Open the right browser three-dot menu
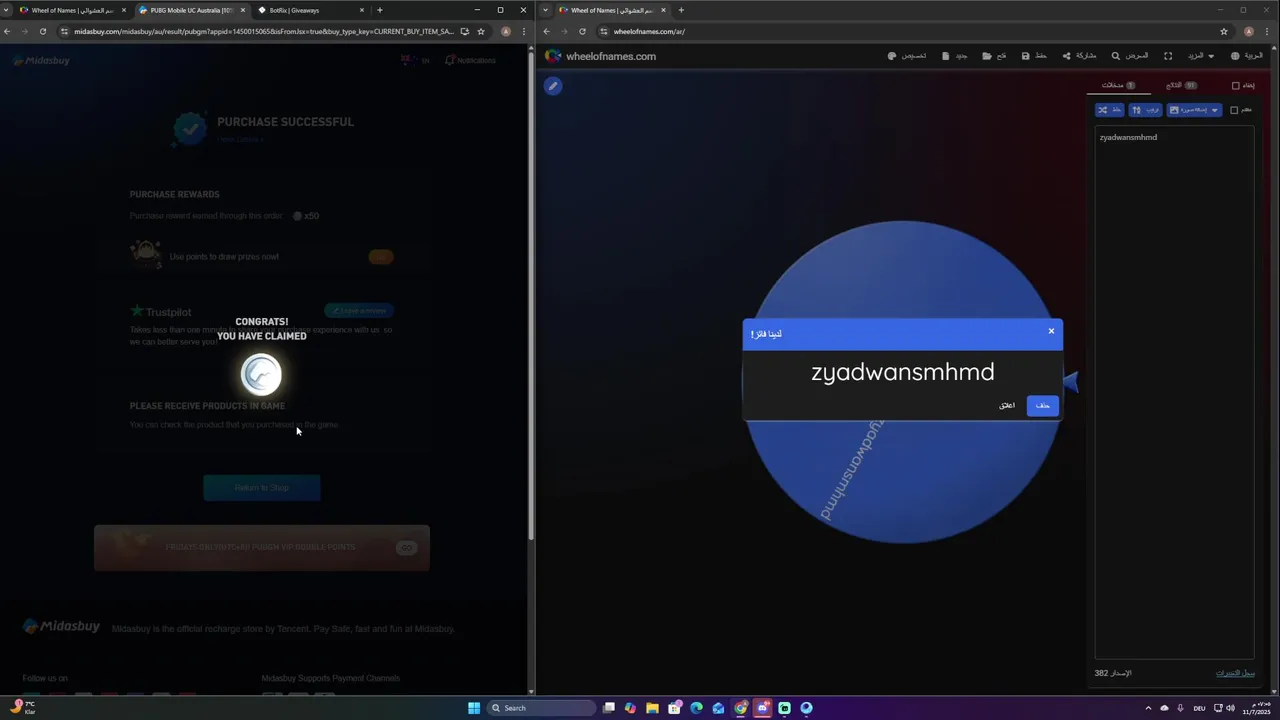The image size is (1280, 720). coord(1266,31)
